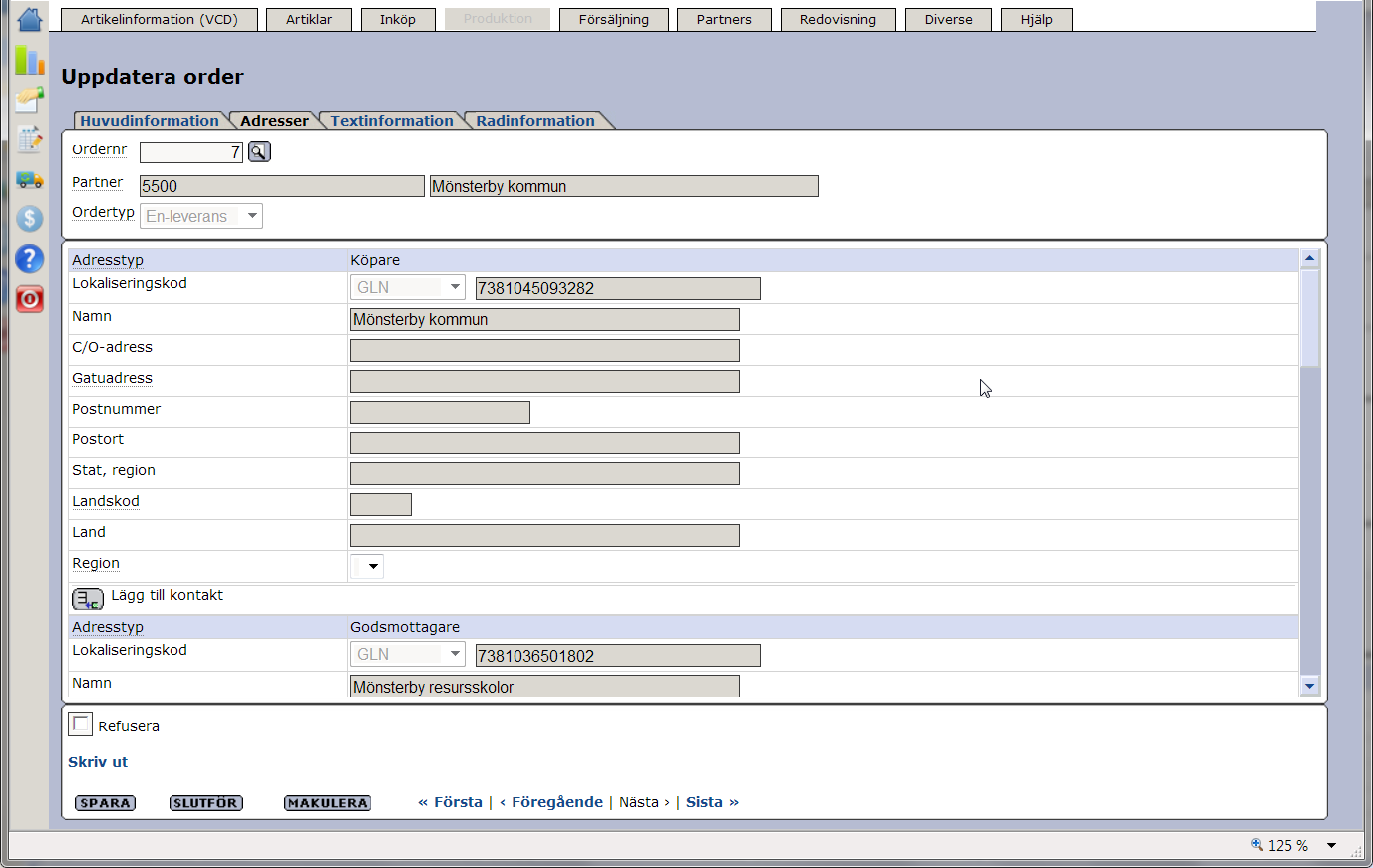Open the Diverse menu
The height and width of the screenshot is (868, 1373).
tap(948, 19)
